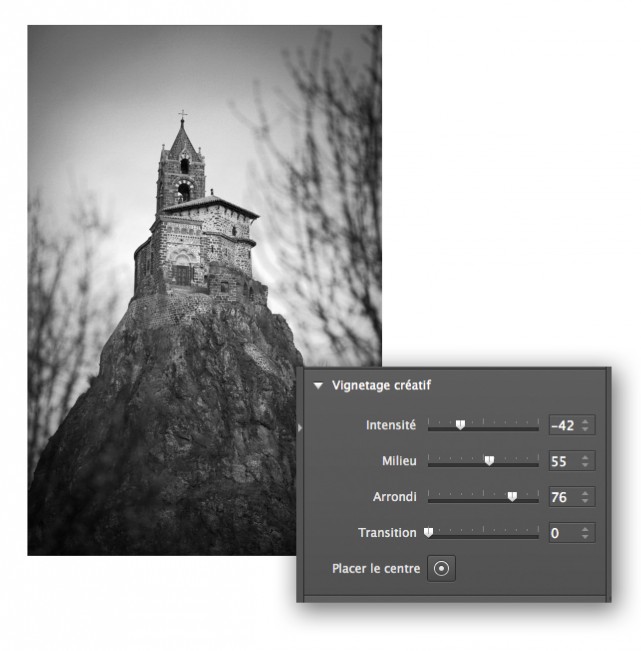Increase Arrondi with the up stepper arrow
This screenshot has width=641, height=651.
pos(585,494)
